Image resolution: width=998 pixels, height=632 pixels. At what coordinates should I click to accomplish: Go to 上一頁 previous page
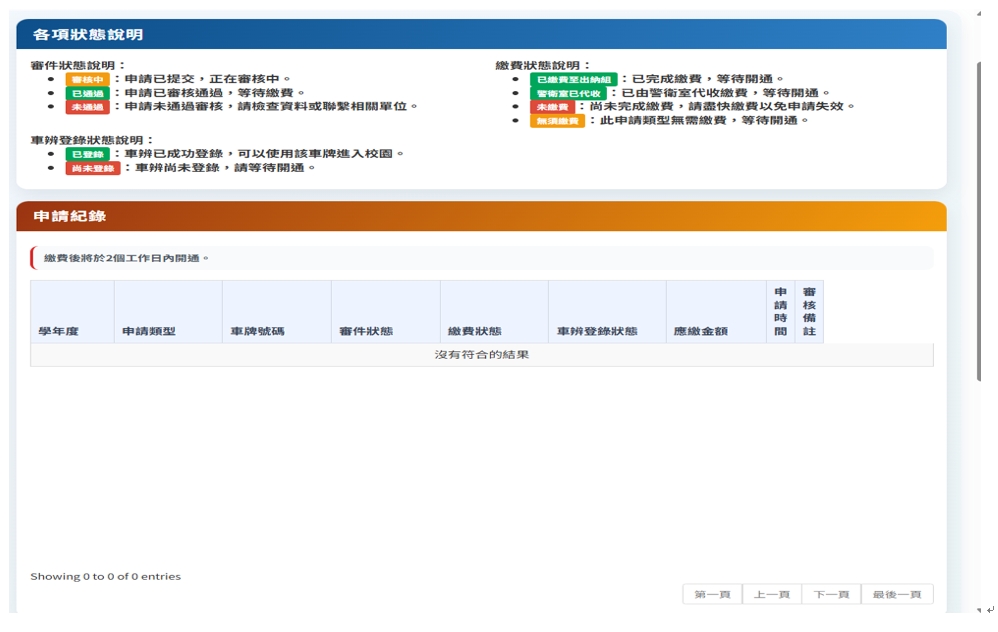772,594
